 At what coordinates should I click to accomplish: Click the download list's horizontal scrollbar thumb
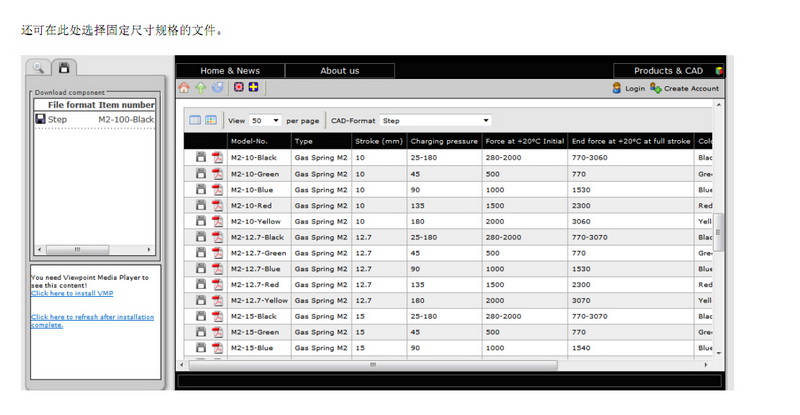tap(78, 250)
